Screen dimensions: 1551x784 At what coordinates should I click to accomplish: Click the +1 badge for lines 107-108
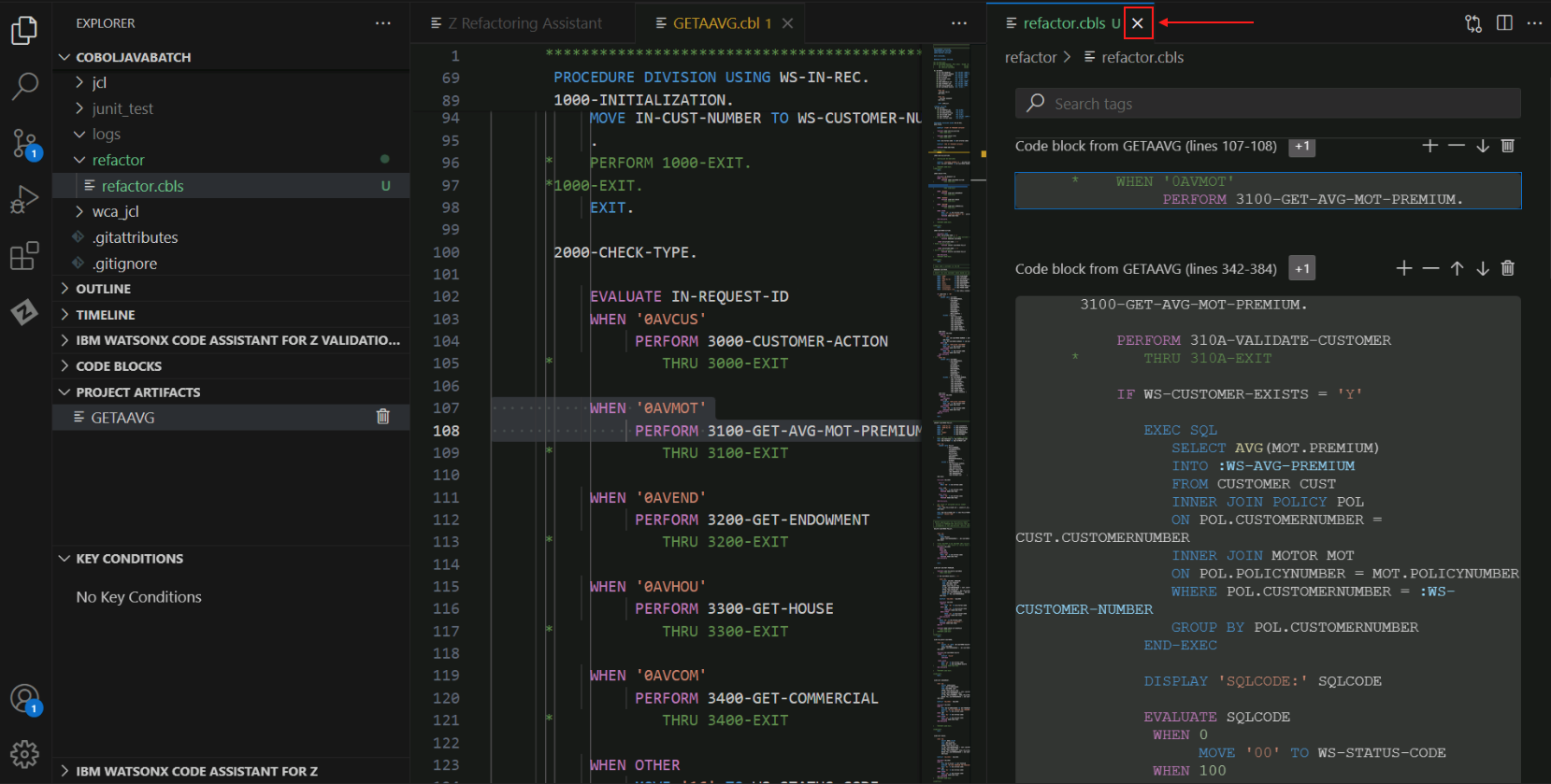(x=1301, y=147)
